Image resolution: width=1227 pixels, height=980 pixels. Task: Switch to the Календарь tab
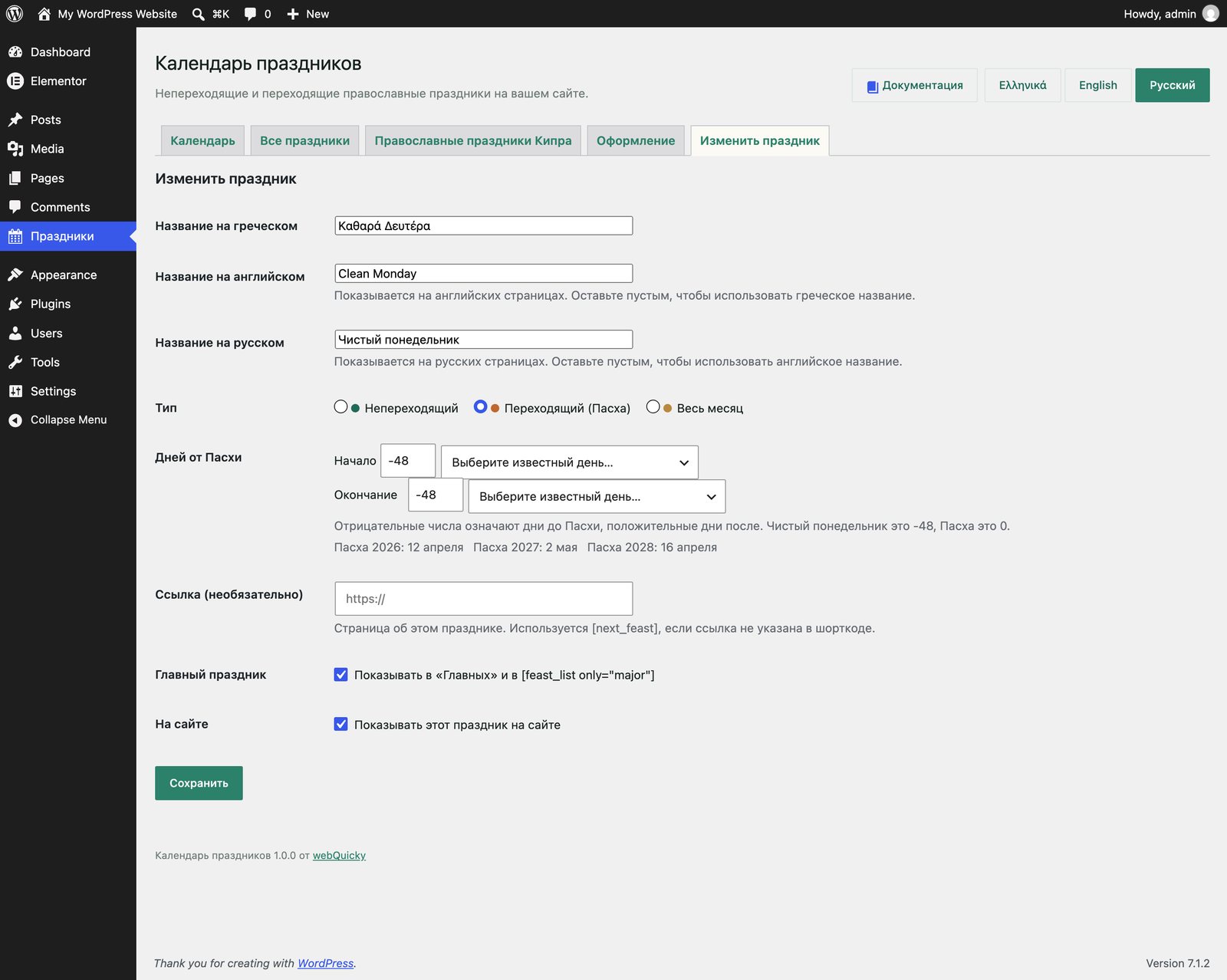pos(202,140)
